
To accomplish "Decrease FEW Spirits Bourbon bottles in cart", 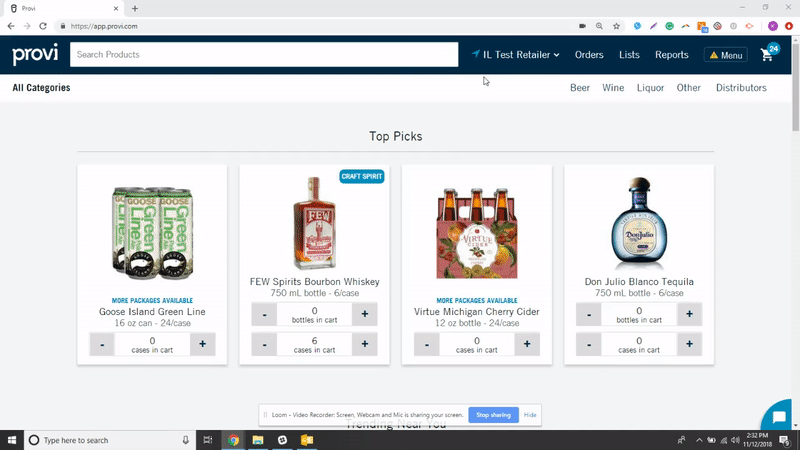I will 264,314.
